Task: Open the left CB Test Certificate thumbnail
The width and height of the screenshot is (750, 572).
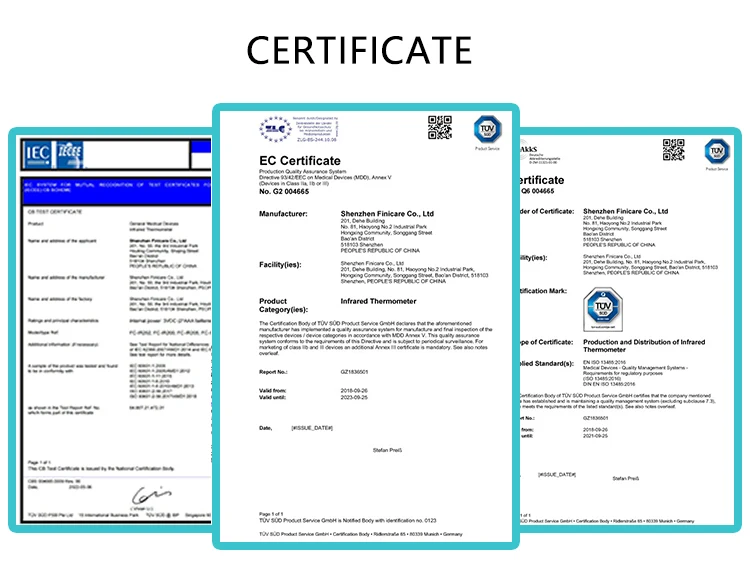Action: point(110,330)
